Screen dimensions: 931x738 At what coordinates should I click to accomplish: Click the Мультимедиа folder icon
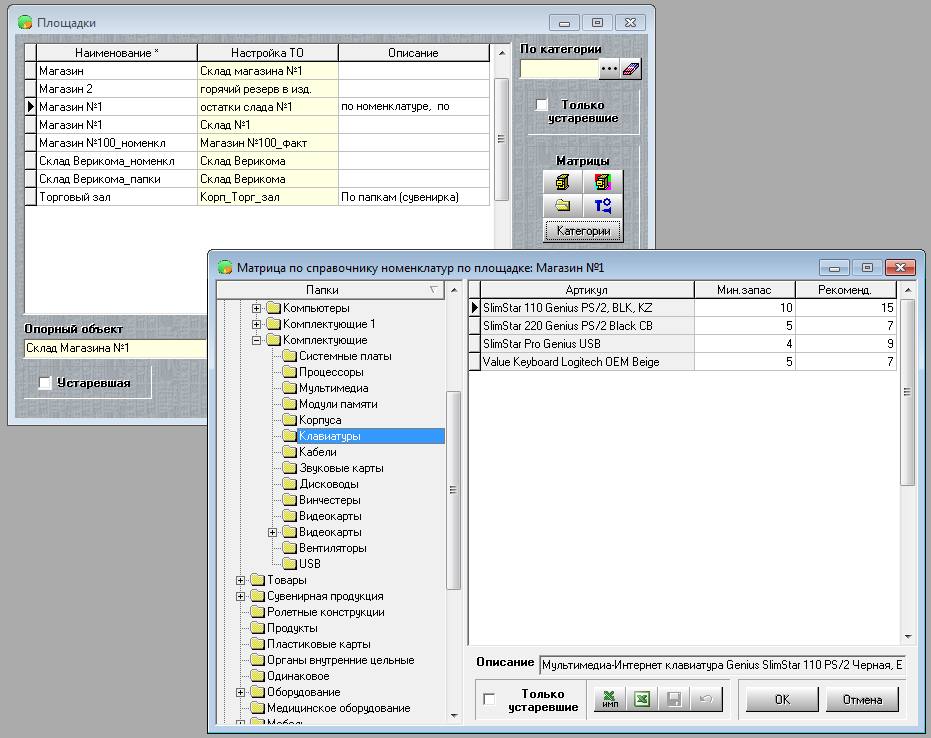[x=289, y=388]
